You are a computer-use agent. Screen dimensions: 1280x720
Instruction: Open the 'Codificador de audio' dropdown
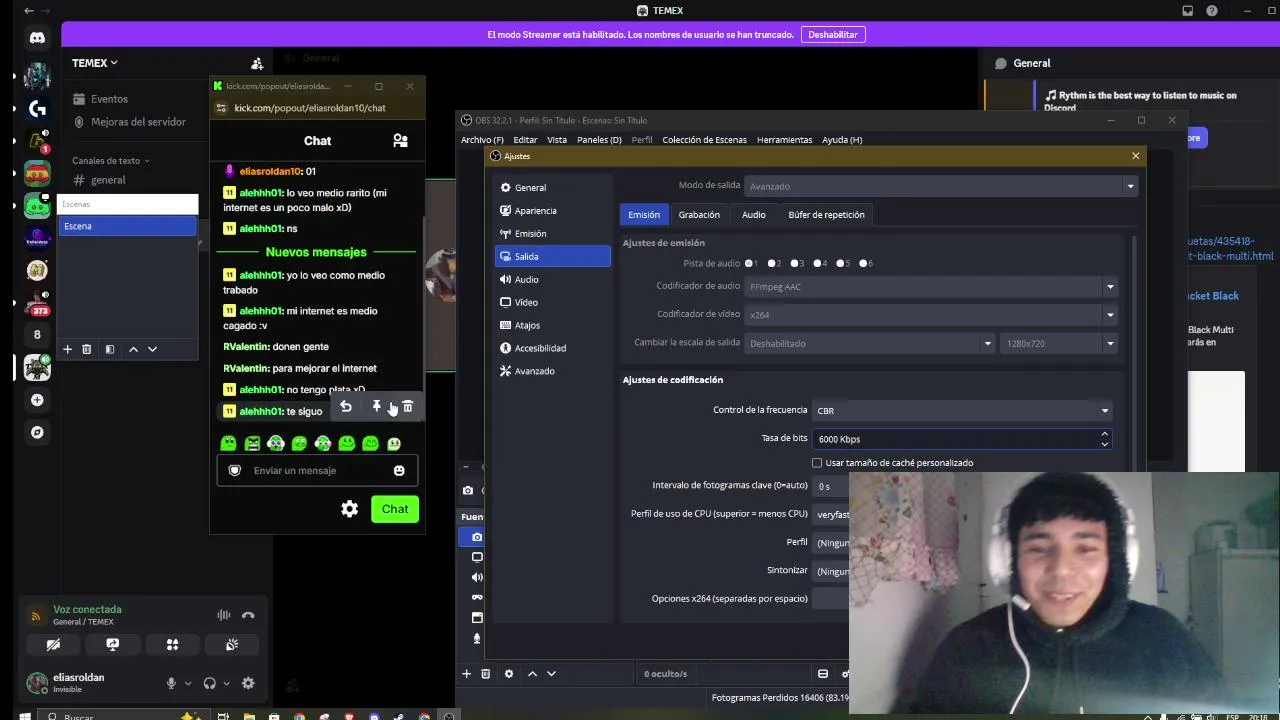pyautogui.click(x=930, y=287)
